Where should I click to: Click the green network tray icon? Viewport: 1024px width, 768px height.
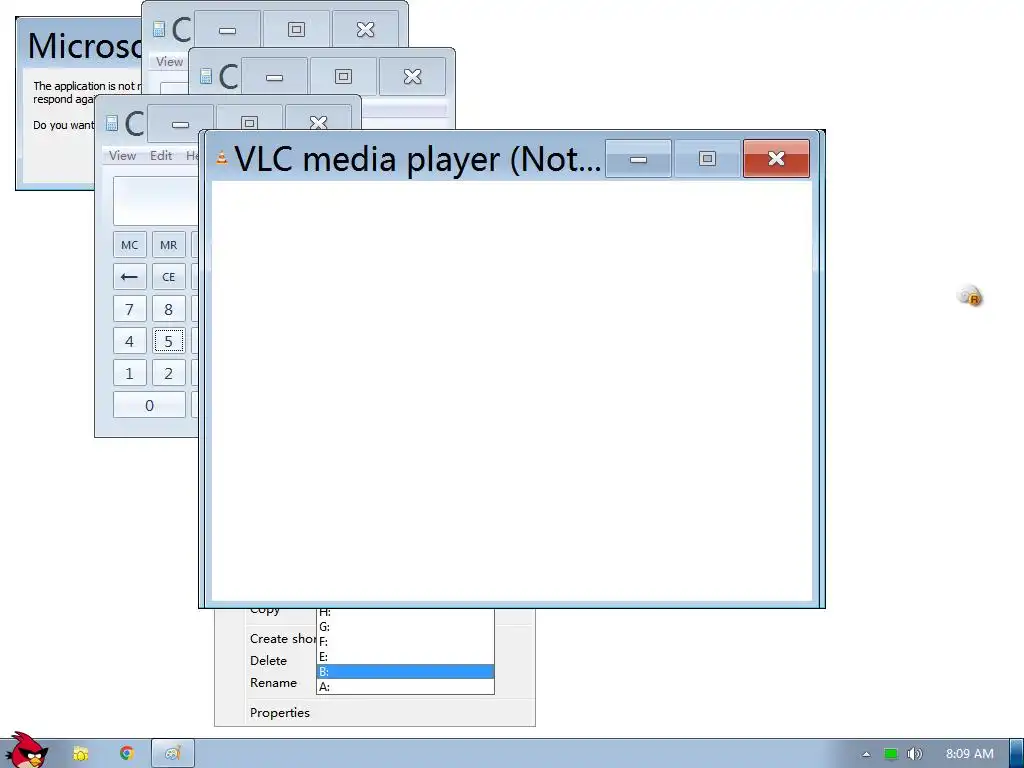click(x=891, y=754)
